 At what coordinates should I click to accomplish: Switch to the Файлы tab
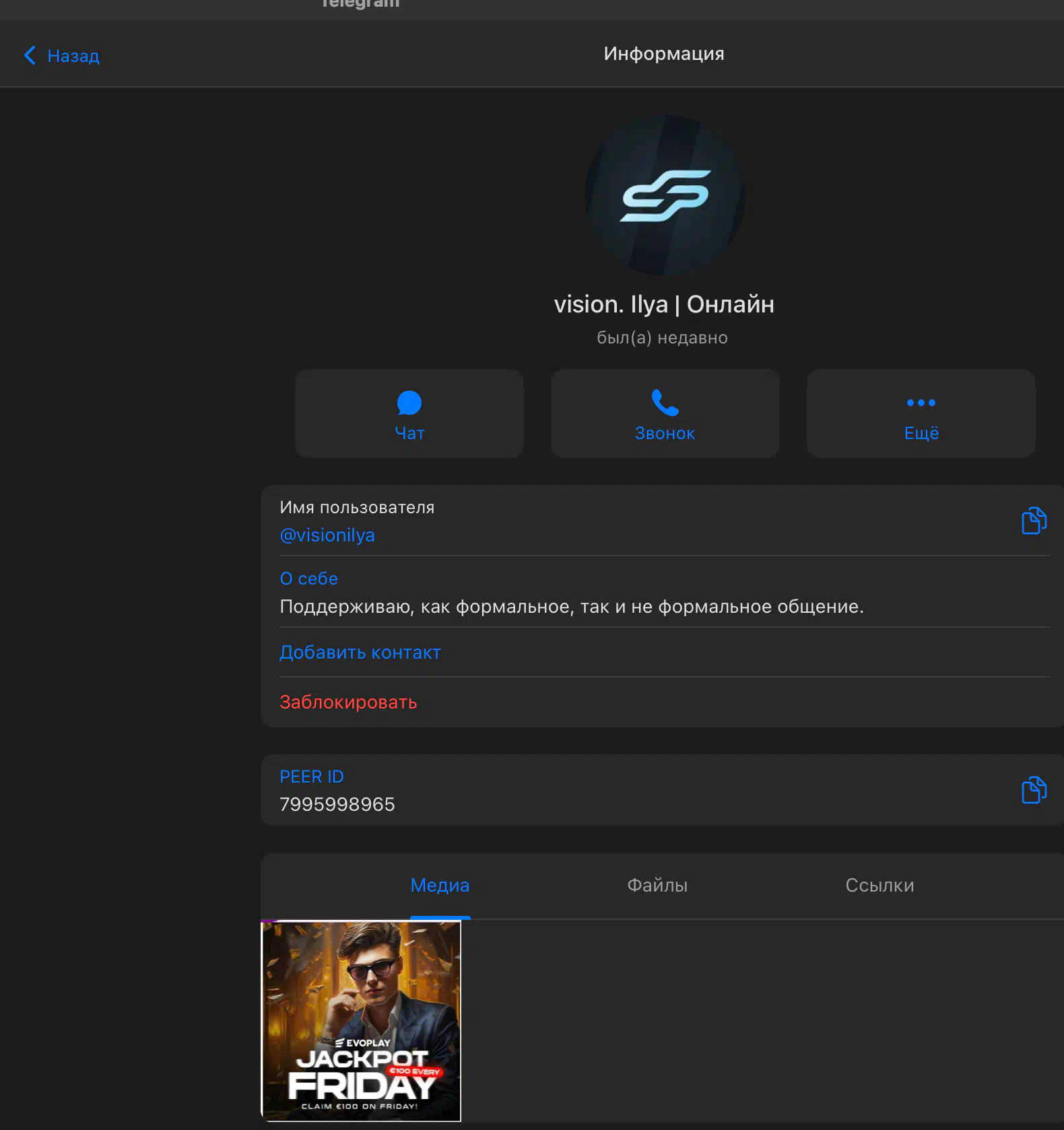(x=657, y=886)
